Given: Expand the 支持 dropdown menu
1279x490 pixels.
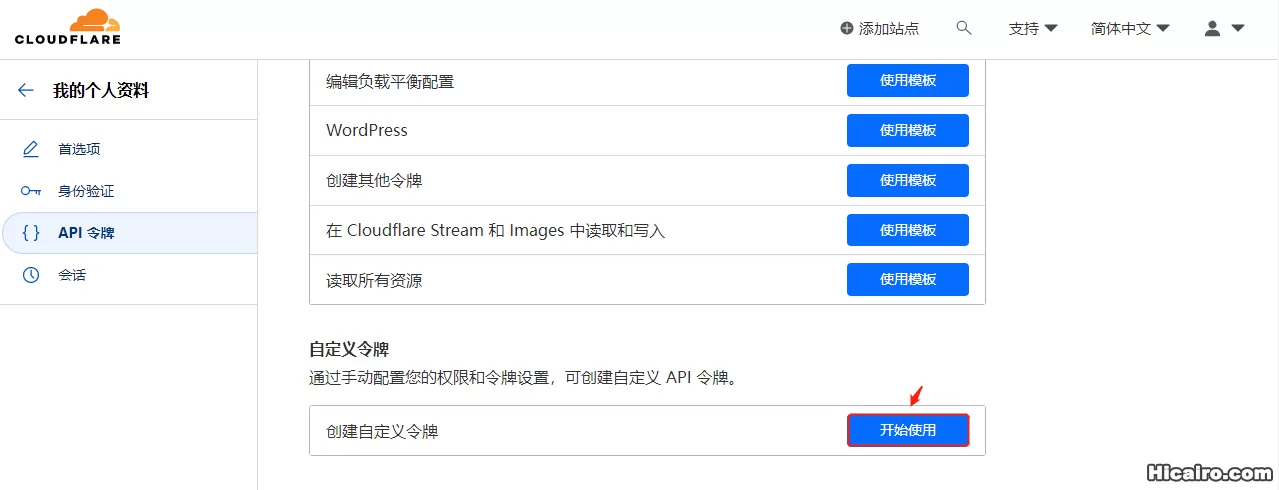Looking at the screenshot, I should point(1033,29).
